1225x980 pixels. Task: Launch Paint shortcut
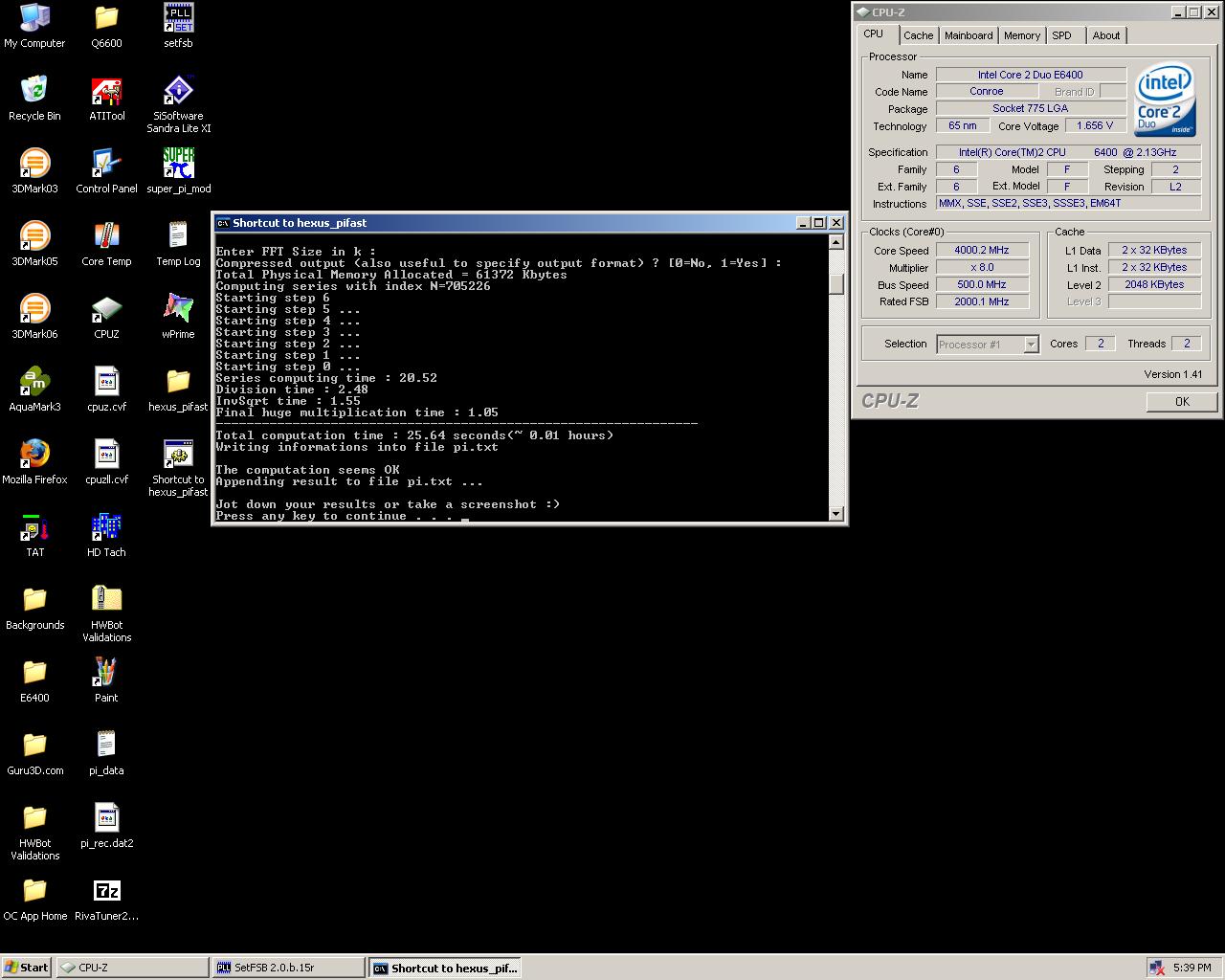tap(106, 680)
